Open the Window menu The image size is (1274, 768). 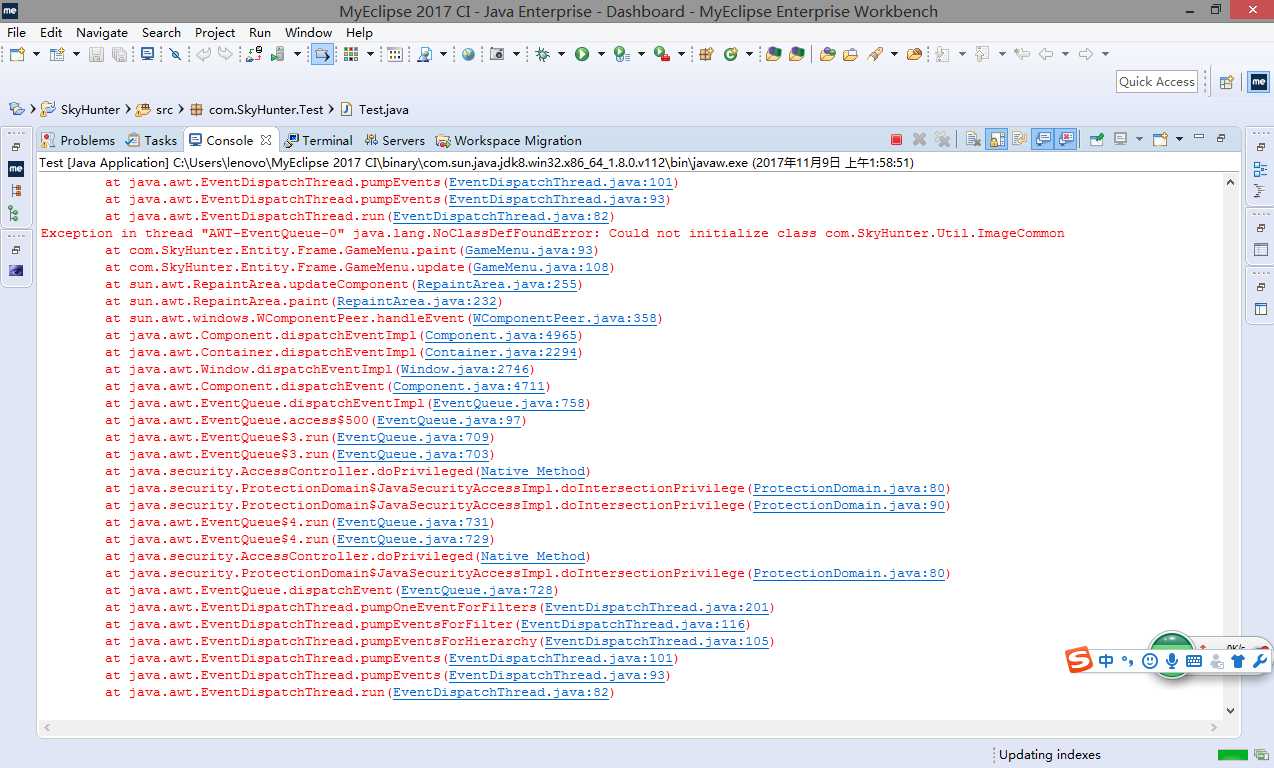309,32
